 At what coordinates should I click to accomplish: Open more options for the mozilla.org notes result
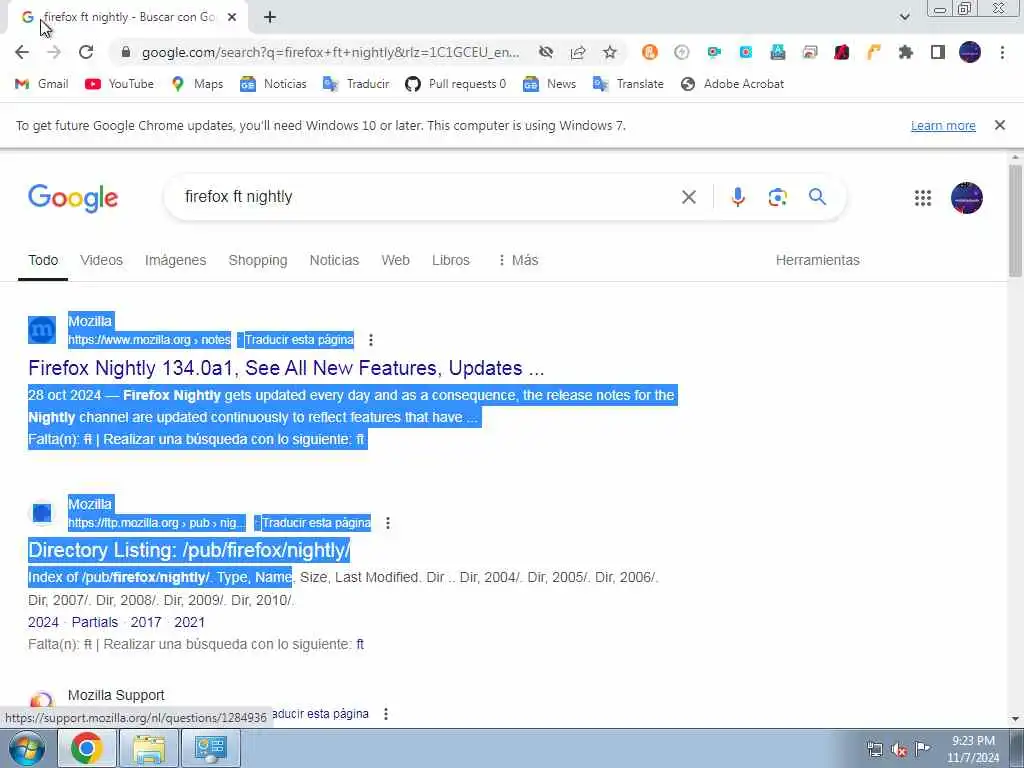[x=371, y=340]
